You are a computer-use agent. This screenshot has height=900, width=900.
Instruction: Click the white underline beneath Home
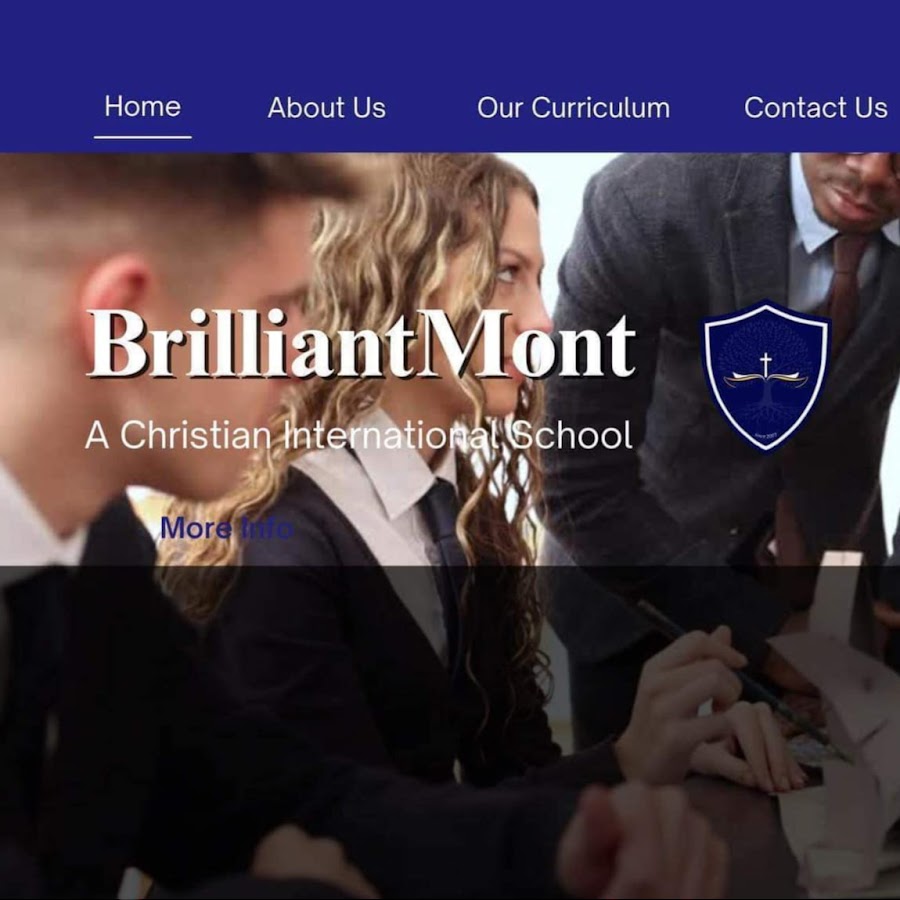pos(142,137)
